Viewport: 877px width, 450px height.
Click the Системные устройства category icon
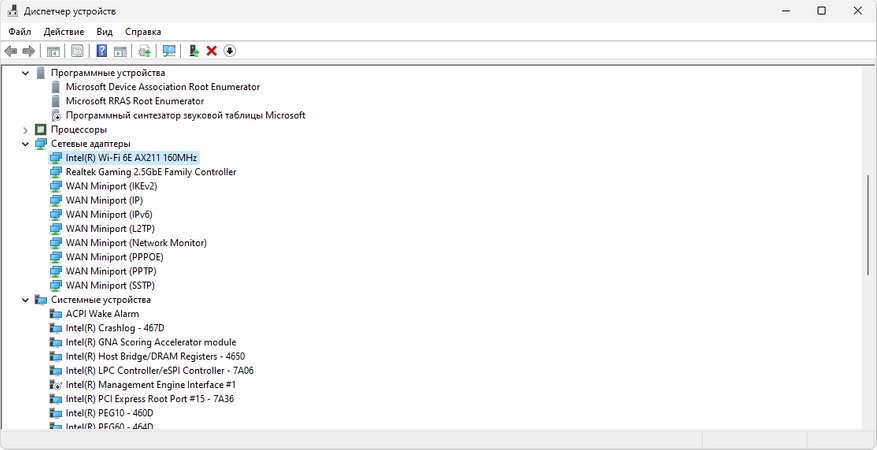[40, 300]
